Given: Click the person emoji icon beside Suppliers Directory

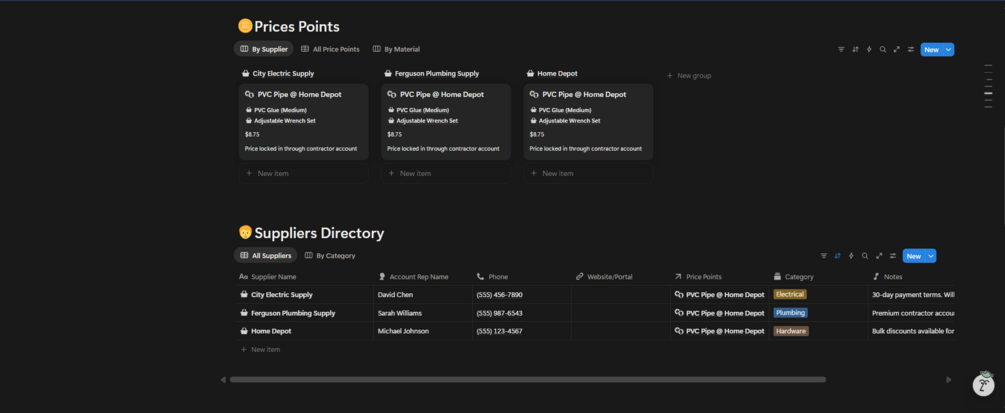Looking at the screenshot, I should coord(245,232).
